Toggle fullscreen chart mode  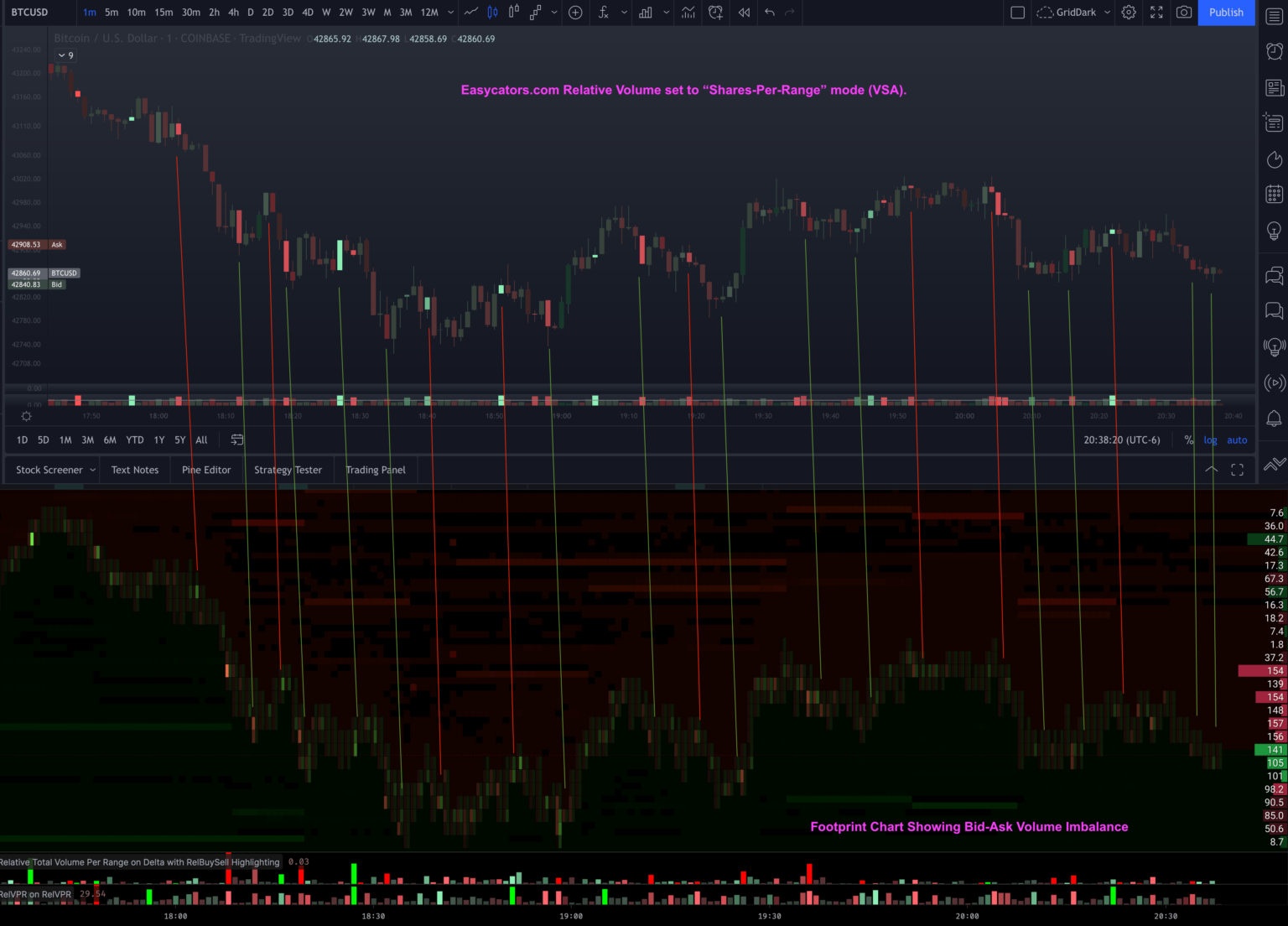click(1156, 13)
